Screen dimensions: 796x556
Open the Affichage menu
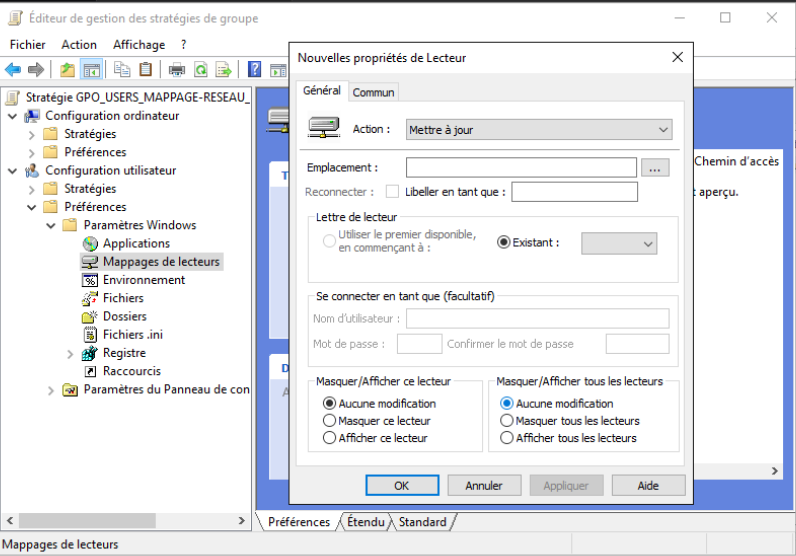pyautogui.click(x=139, y=45)
